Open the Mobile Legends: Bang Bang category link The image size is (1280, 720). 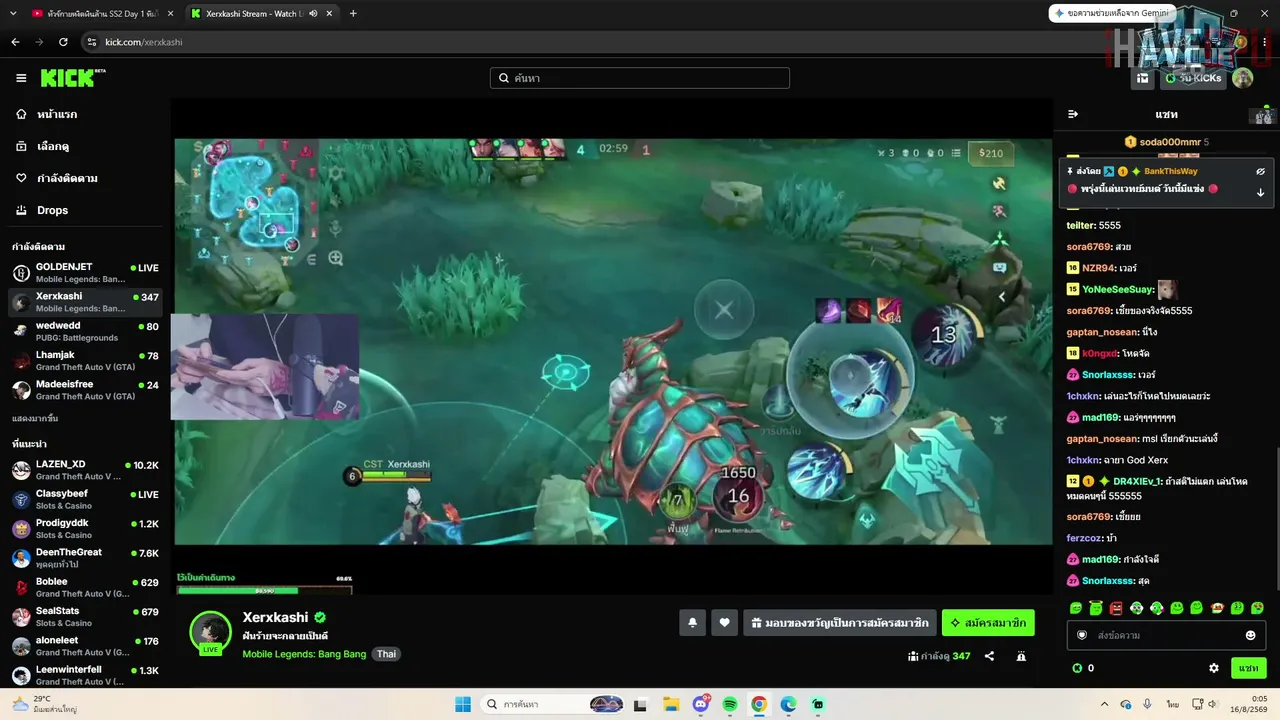tap(304, 654)
